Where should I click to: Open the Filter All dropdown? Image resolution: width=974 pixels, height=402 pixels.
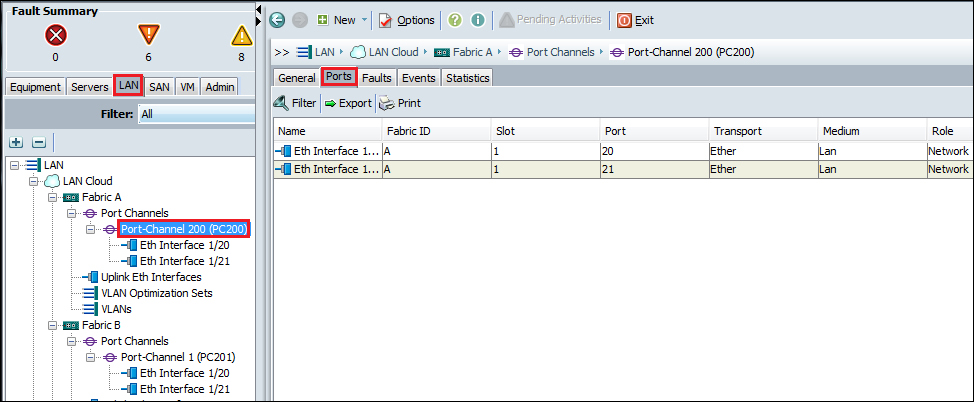pos(196,114)
